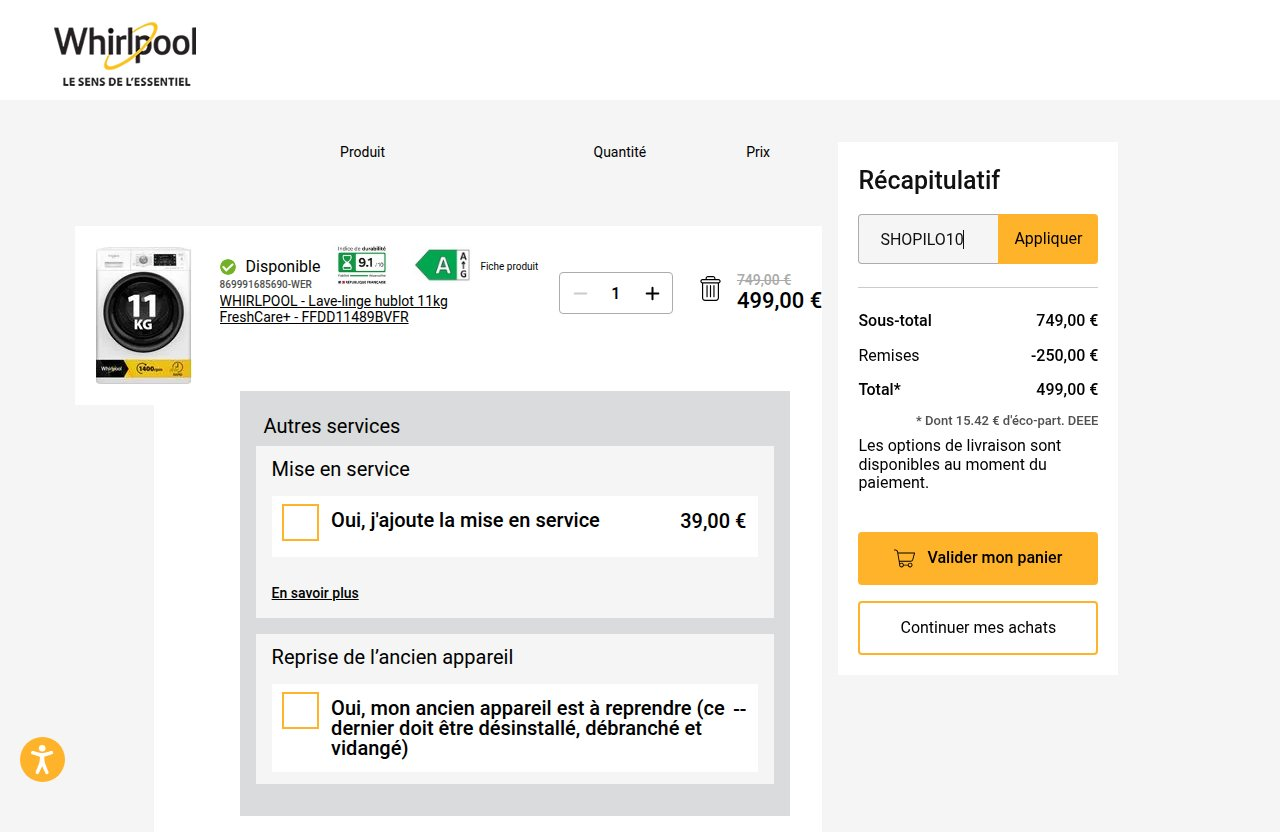Viewport: 1280px width, 832px height.
Task: Decrease quantity with the minus button
Action: 581,293
